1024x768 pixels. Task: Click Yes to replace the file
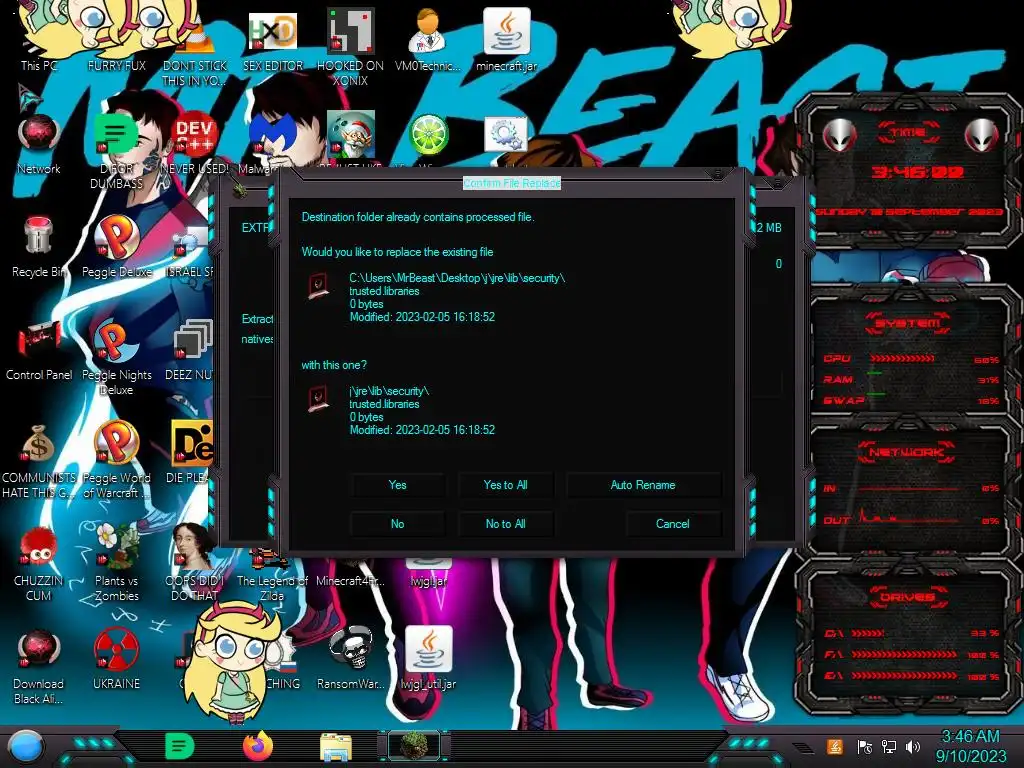click(397, 485)
